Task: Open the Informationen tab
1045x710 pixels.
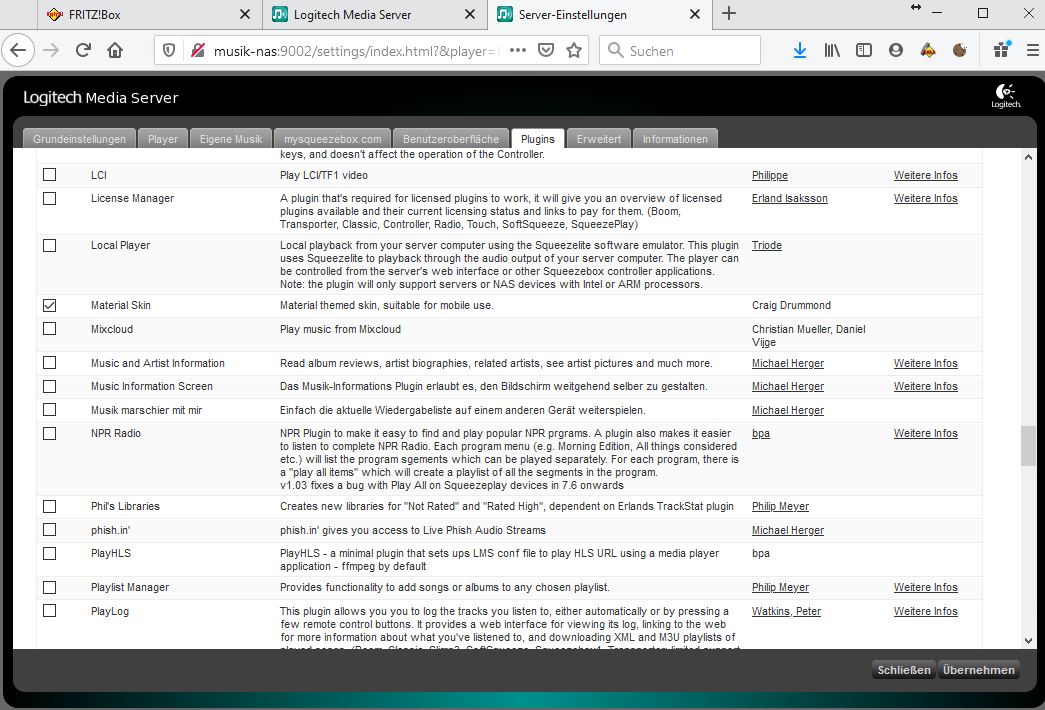Action: [675, 139]
